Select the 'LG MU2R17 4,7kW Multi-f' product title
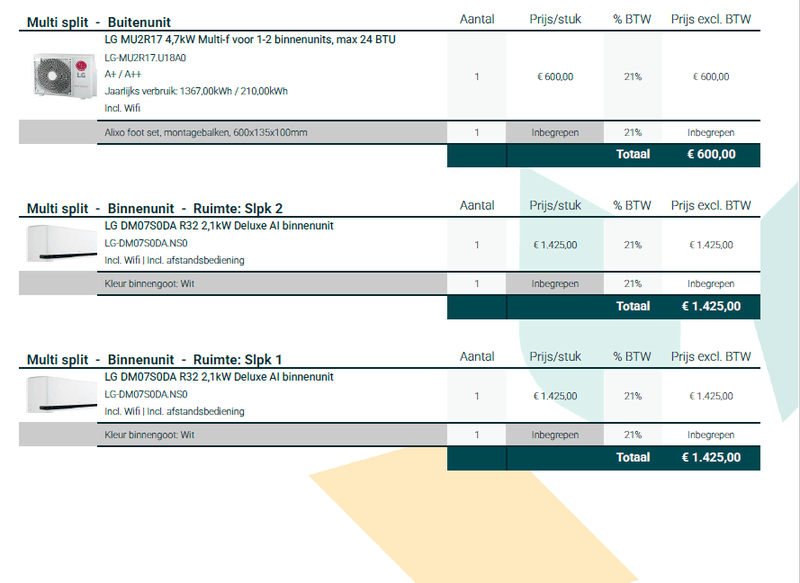 (x=250, y=40)
